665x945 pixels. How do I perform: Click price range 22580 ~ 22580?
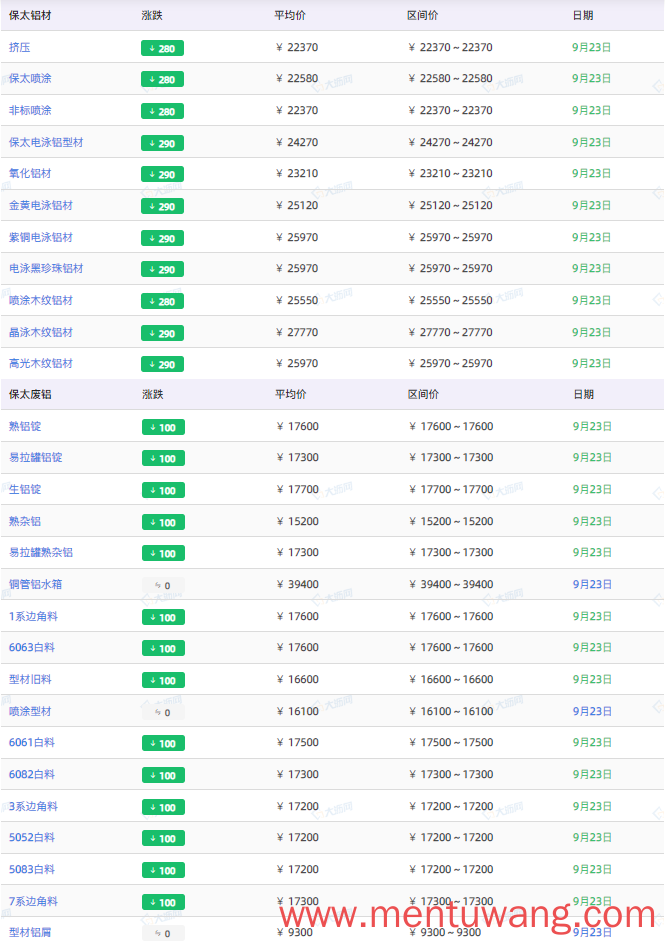450,78
